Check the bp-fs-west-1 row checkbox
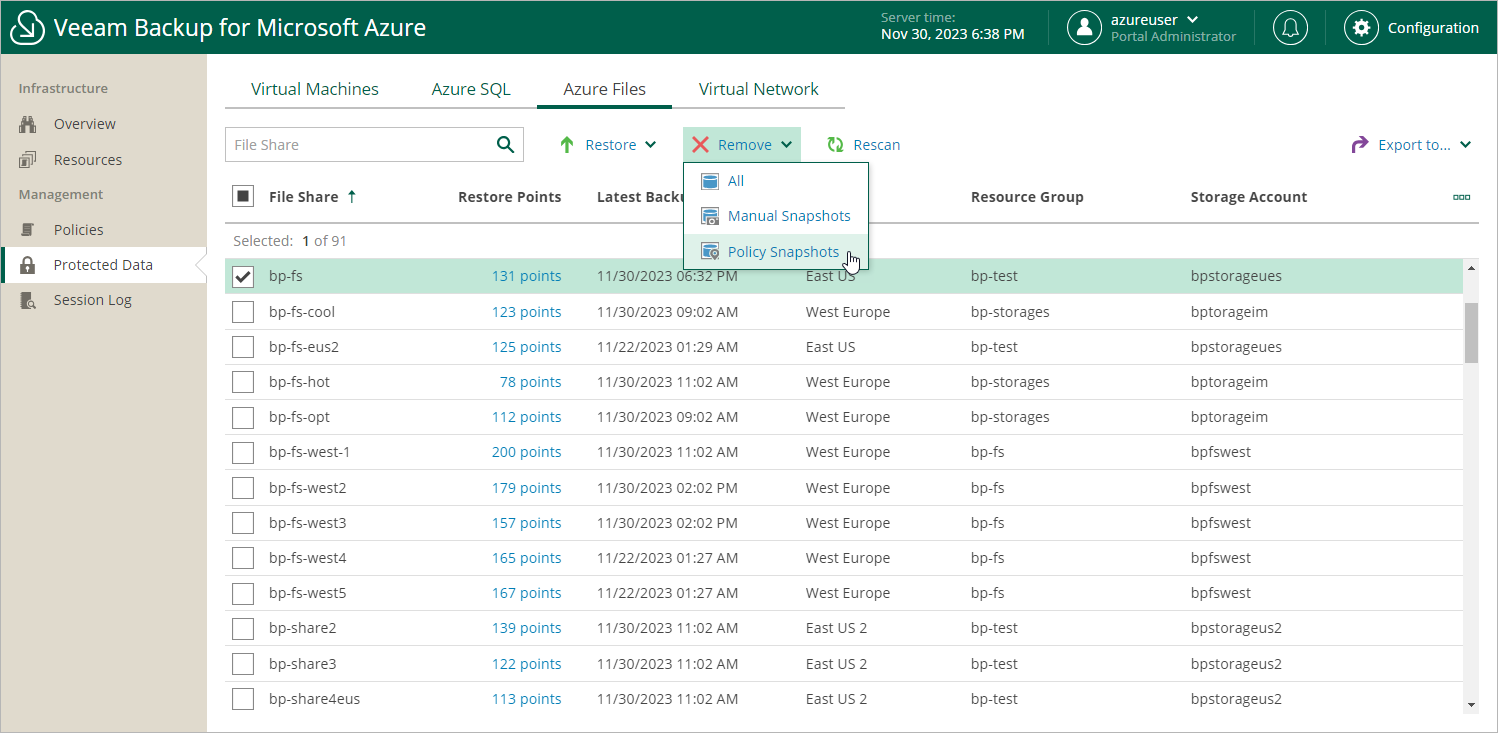The image size is (1498, 733). [x=243, y=452]
